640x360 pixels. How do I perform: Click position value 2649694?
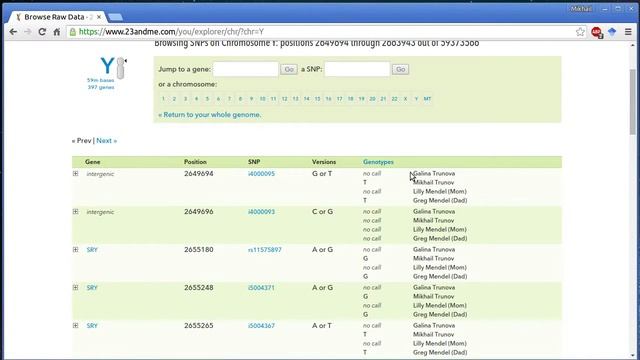198,173
